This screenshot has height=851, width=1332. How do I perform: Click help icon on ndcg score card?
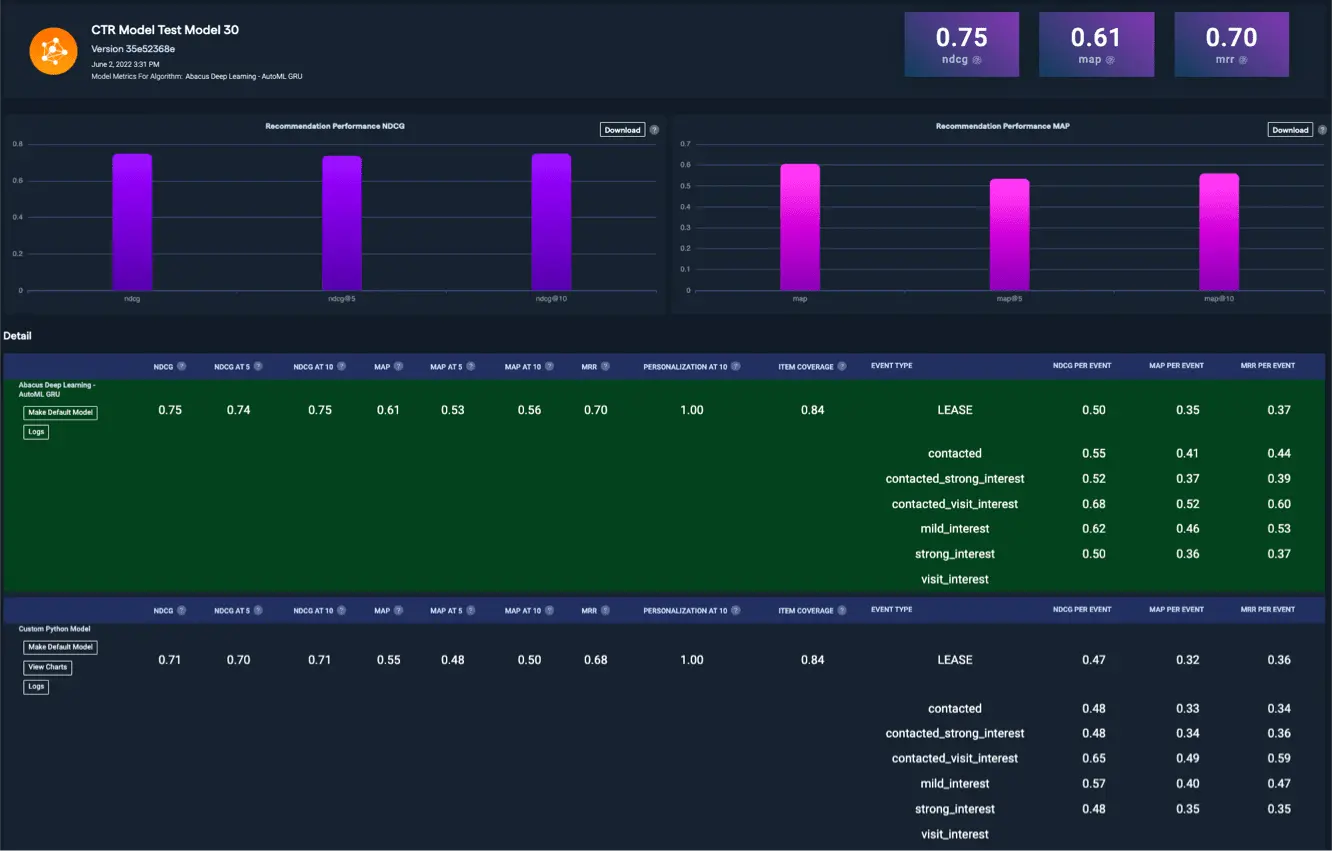coord(977,60)
